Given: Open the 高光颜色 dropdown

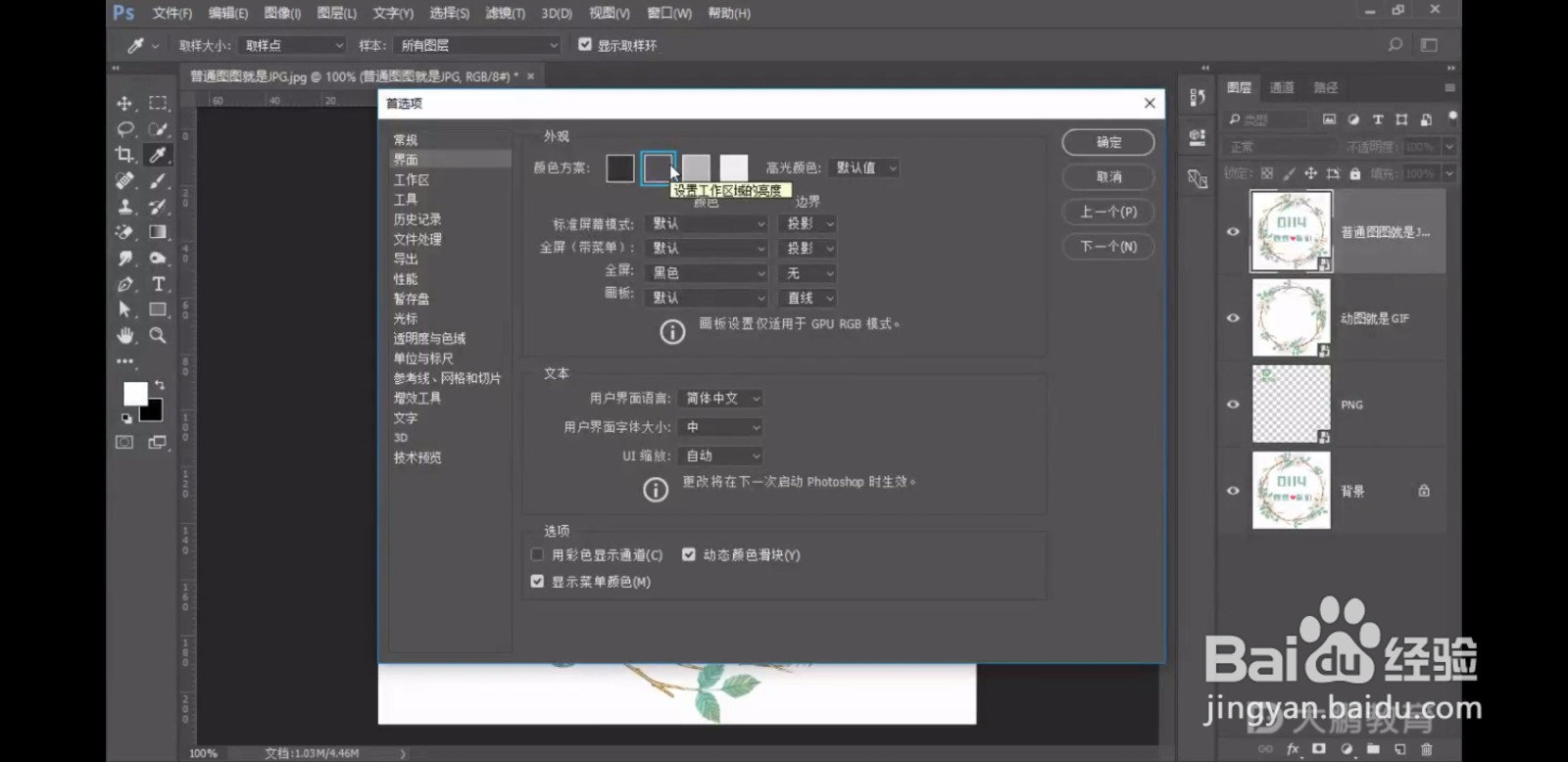Looking at the screenshot, I should (x=863, y=167).
